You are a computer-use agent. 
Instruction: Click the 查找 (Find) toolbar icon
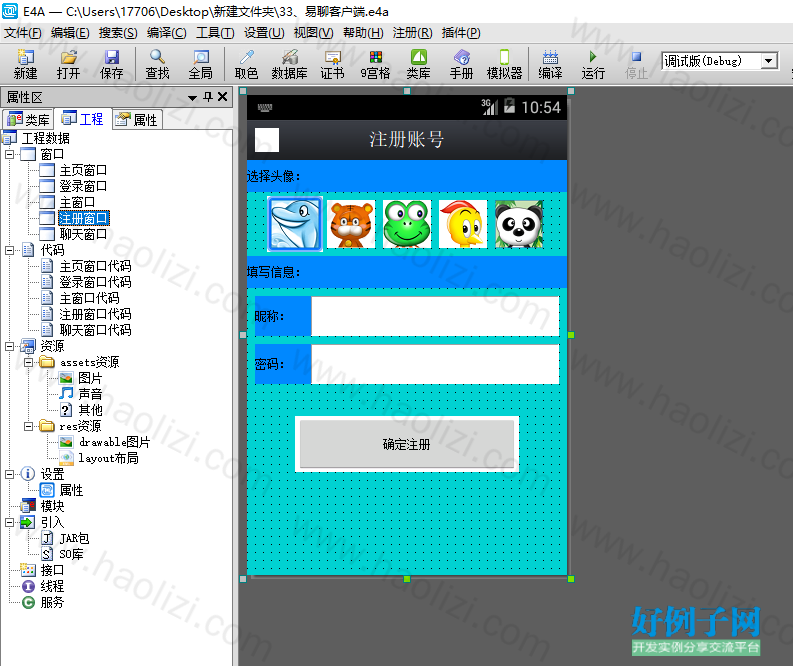pyautogui.click(x=157, y=64)
